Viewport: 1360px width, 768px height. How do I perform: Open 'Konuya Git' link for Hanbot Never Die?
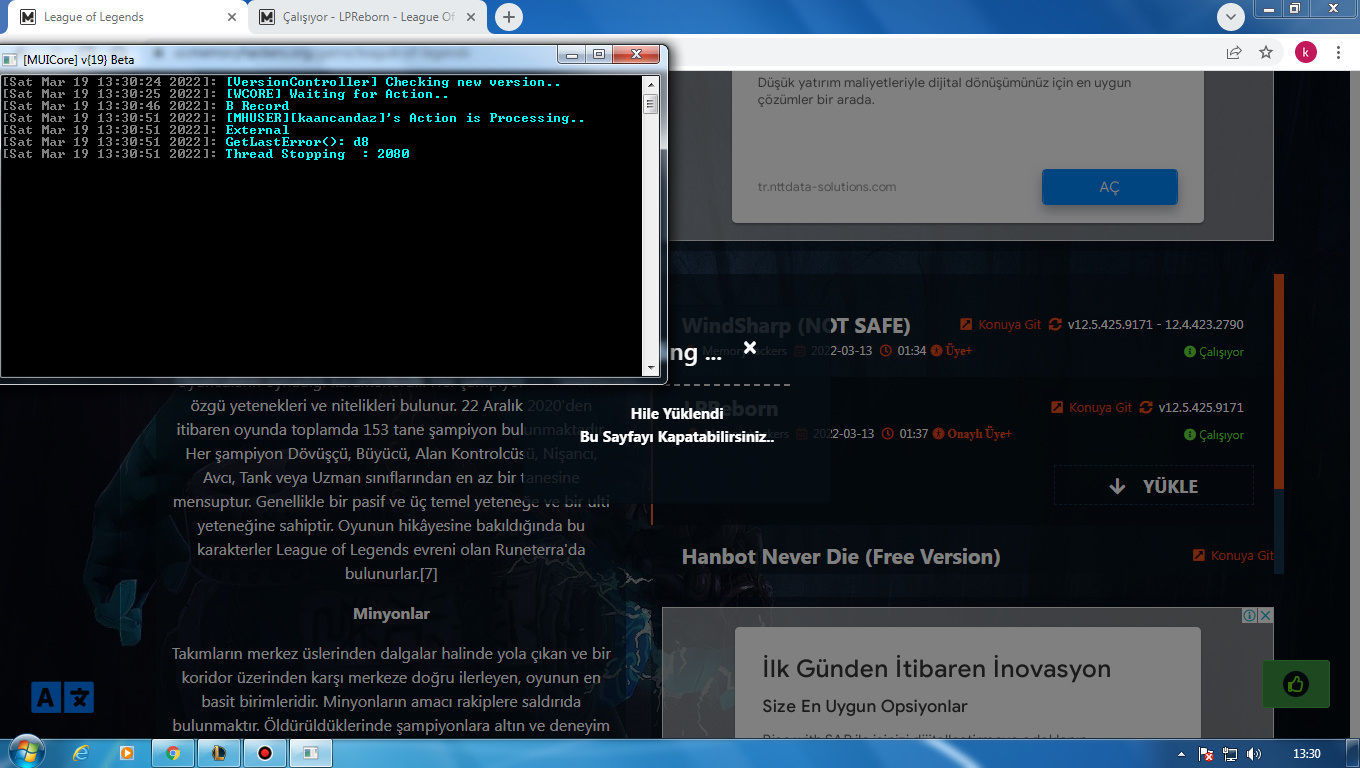point(1233,555)
